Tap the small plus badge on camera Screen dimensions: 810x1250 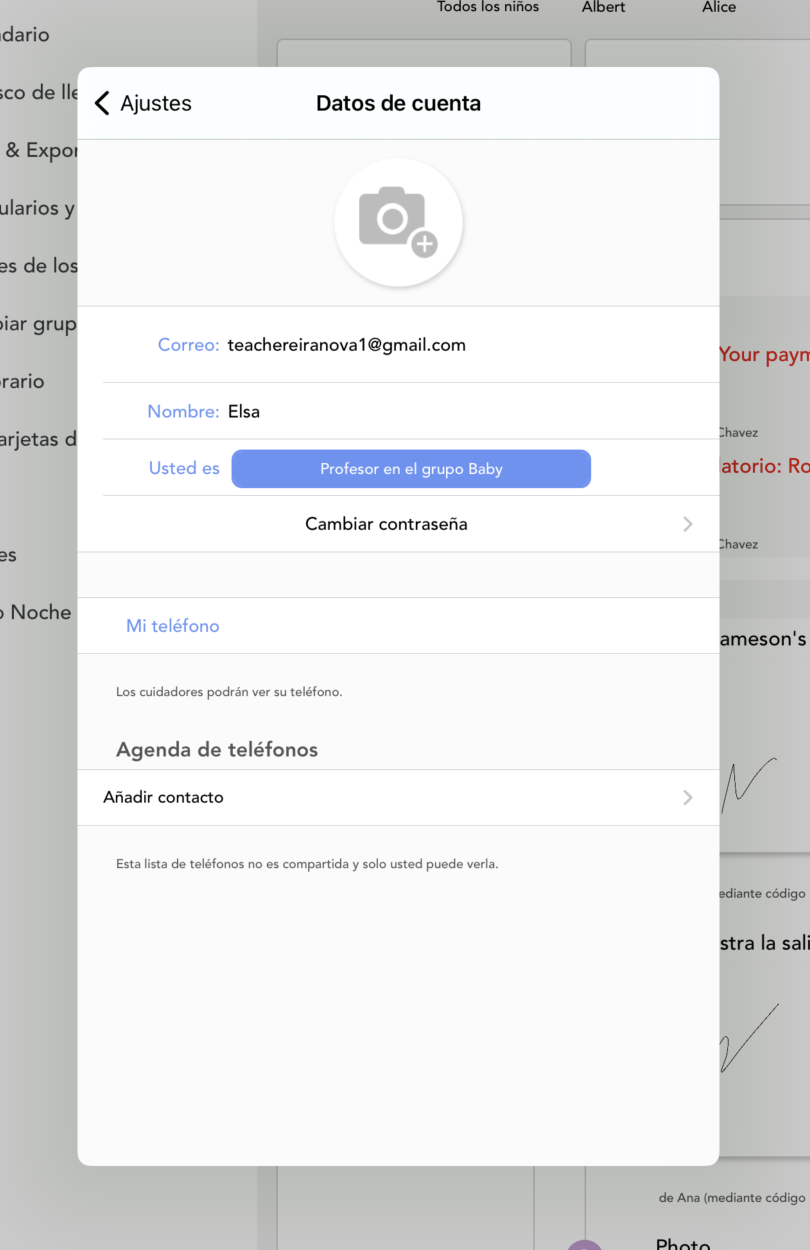425,244
